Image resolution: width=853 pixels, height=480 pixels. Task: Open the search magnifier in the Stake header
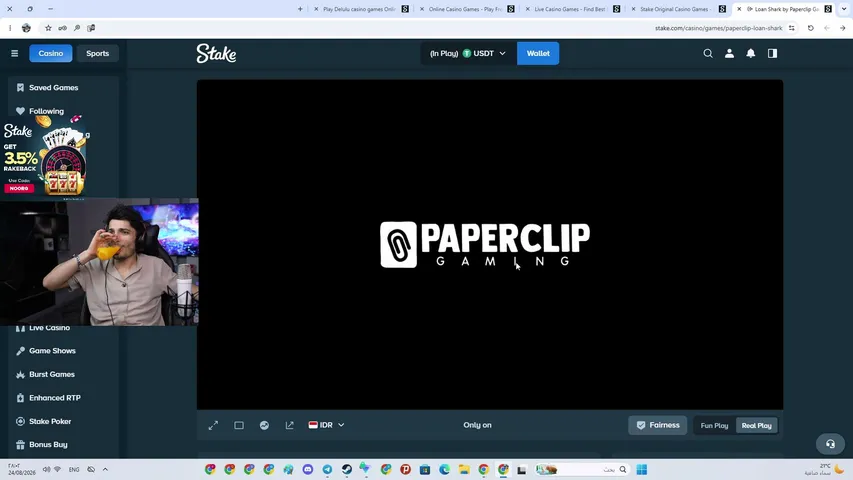[708, 53]
